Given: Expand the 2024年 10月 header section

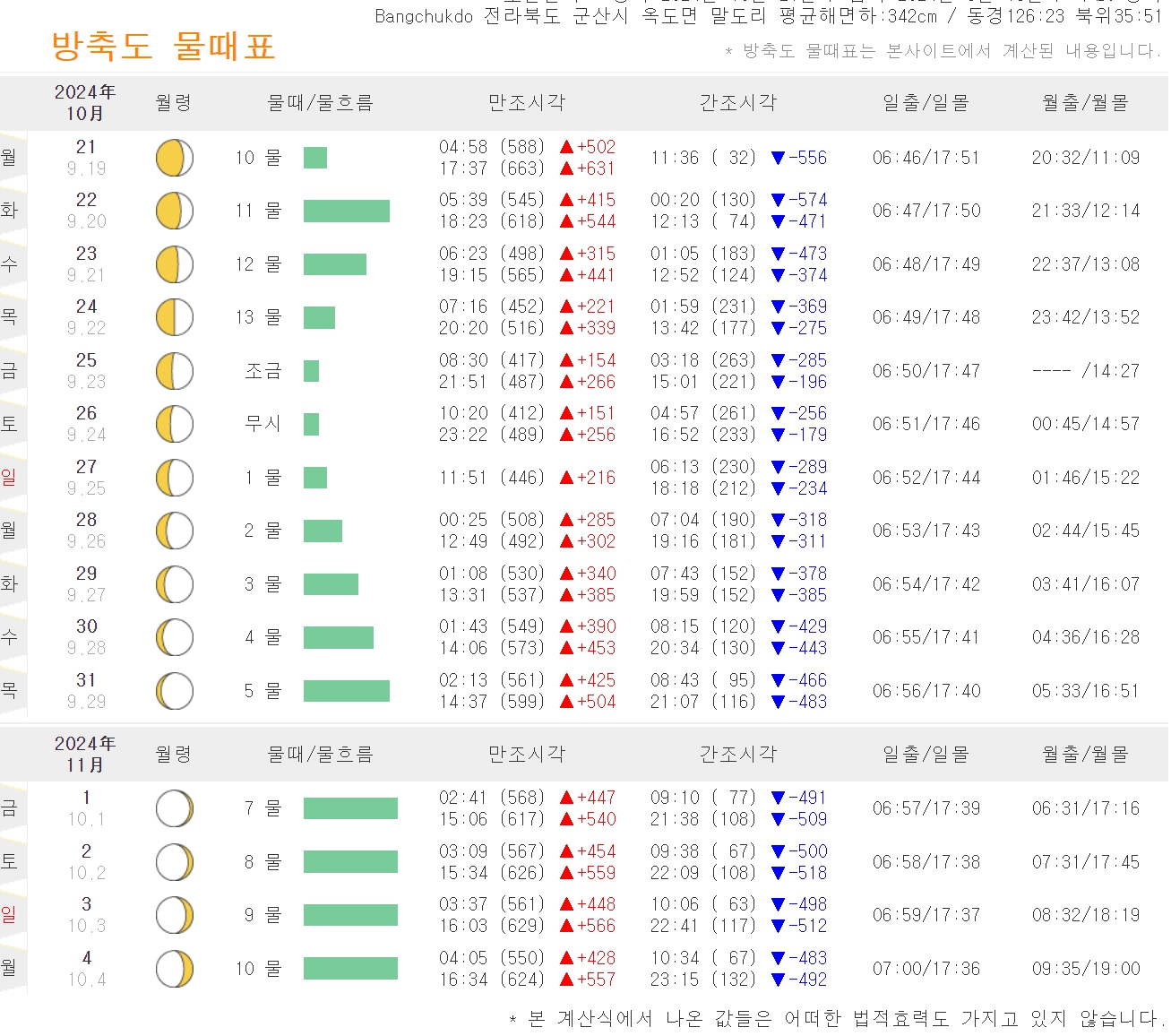Looking at the screenshot, I should coord(86,102).
